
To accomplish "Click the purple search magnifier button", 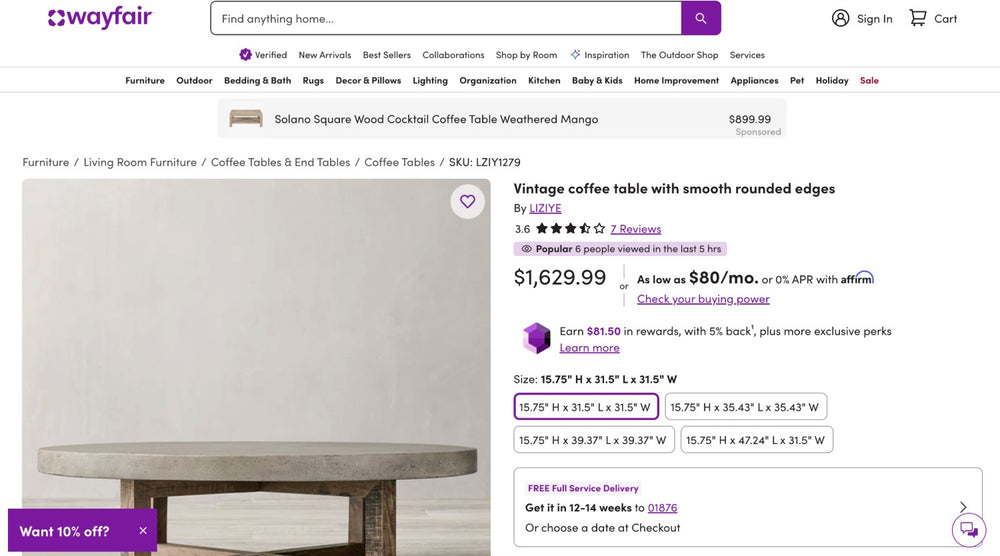I will pyautogui.click(x=701, y=18).
